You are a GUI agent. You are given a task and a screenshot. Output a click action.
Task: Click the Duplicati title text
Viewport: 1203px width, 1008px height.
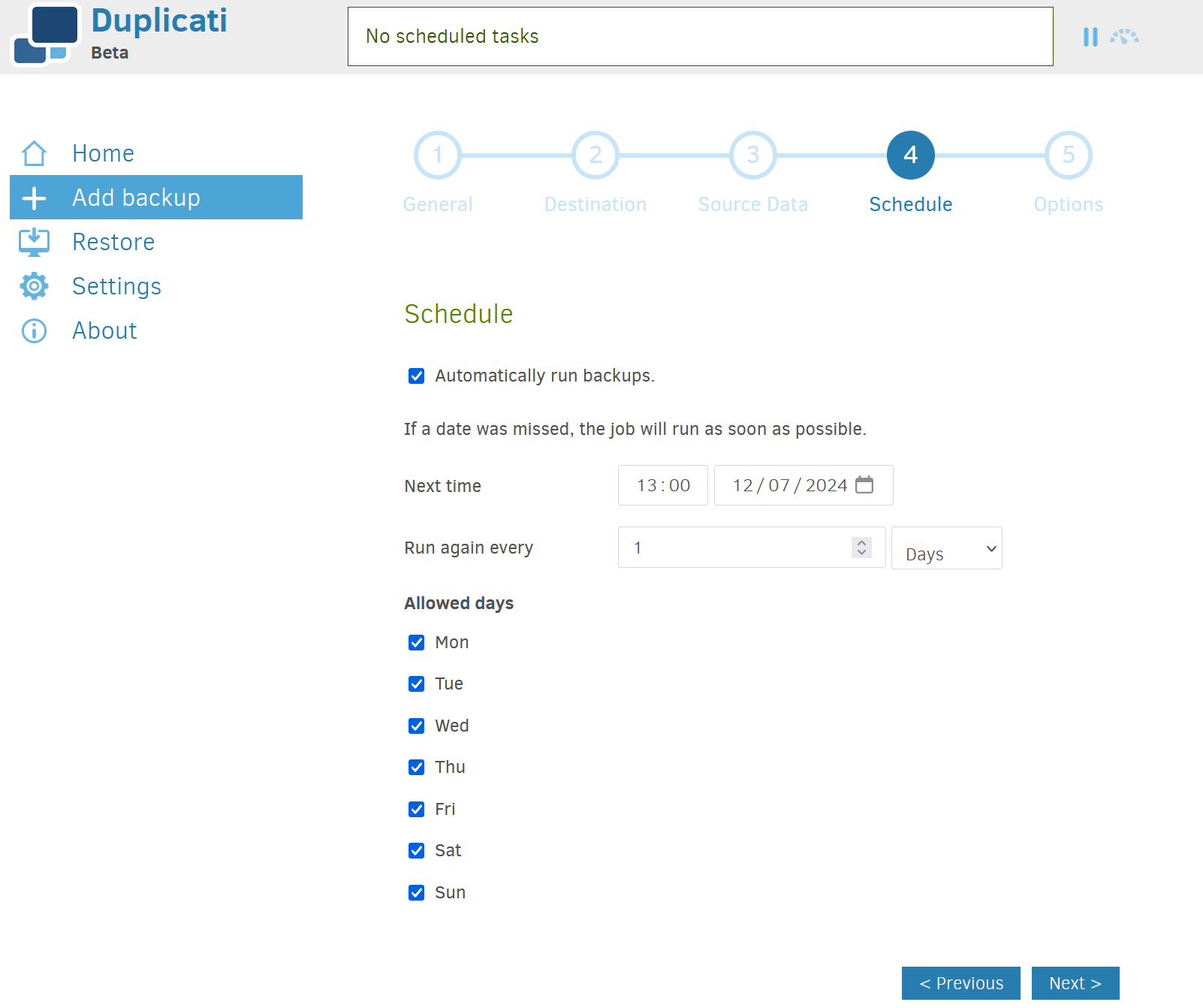tap(159, 21)
